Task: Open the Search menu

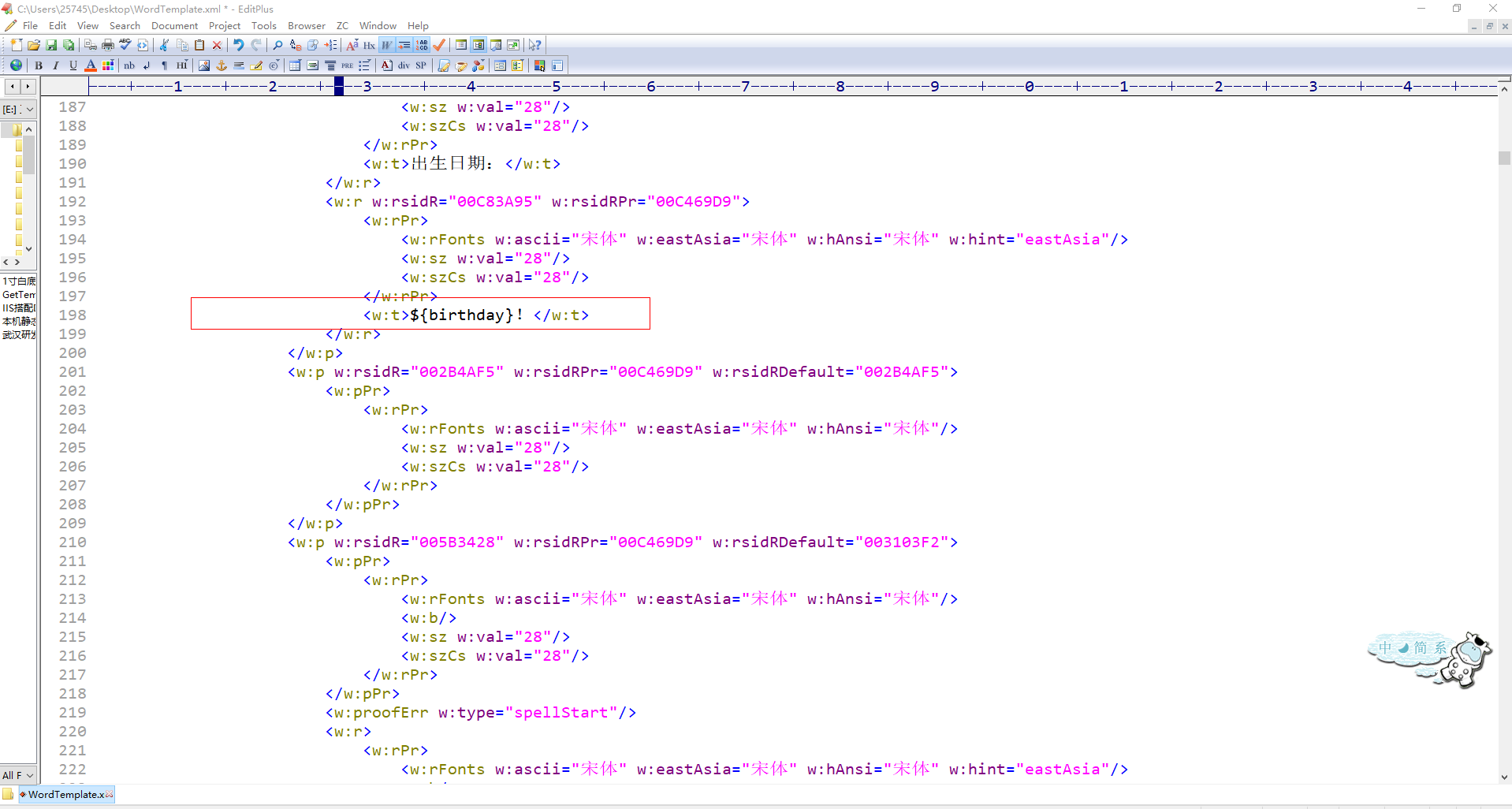Action: (x=125, y=25)
